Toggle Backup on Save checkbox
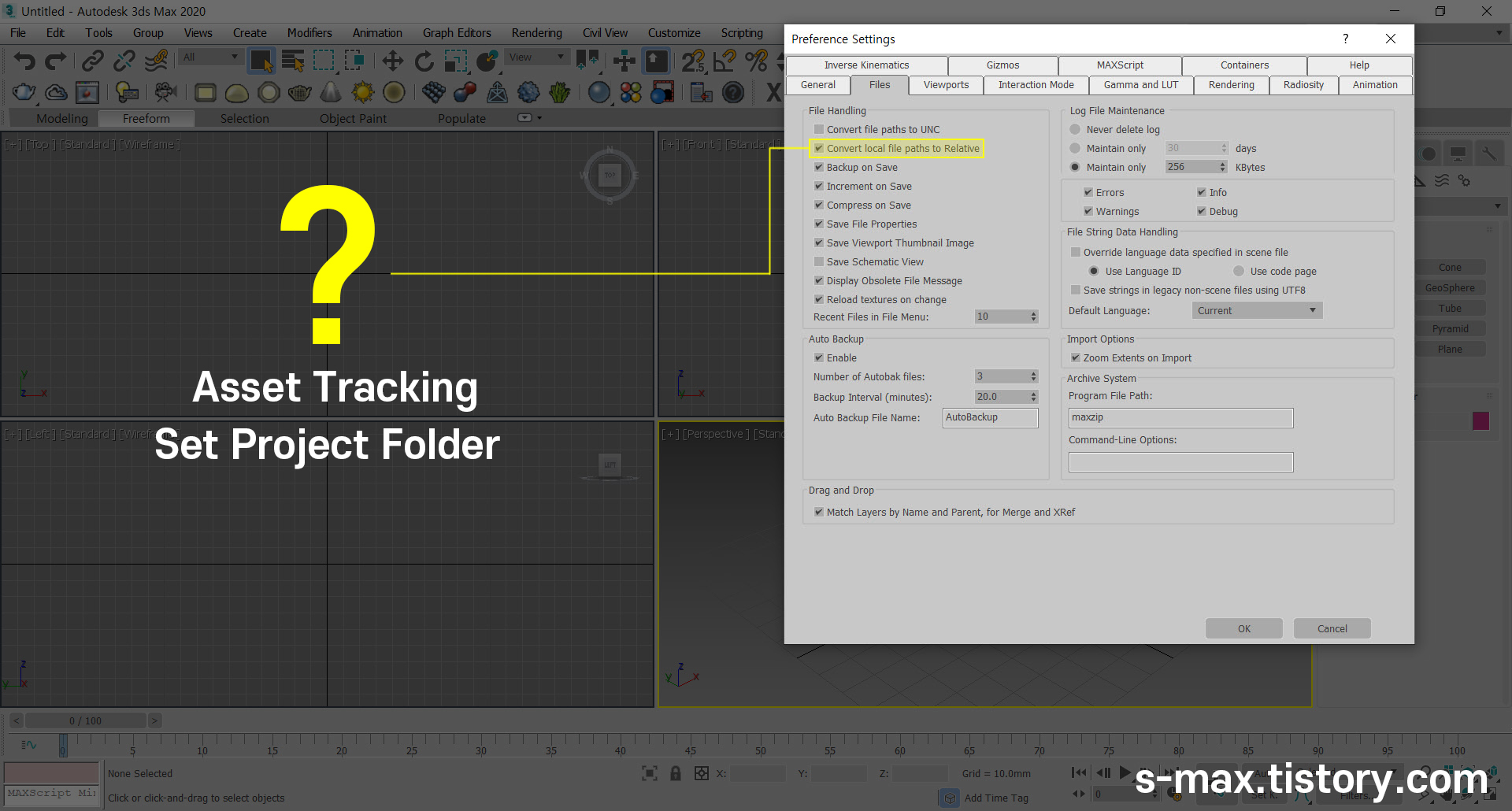1512x811 pixels. pos(819,167)
